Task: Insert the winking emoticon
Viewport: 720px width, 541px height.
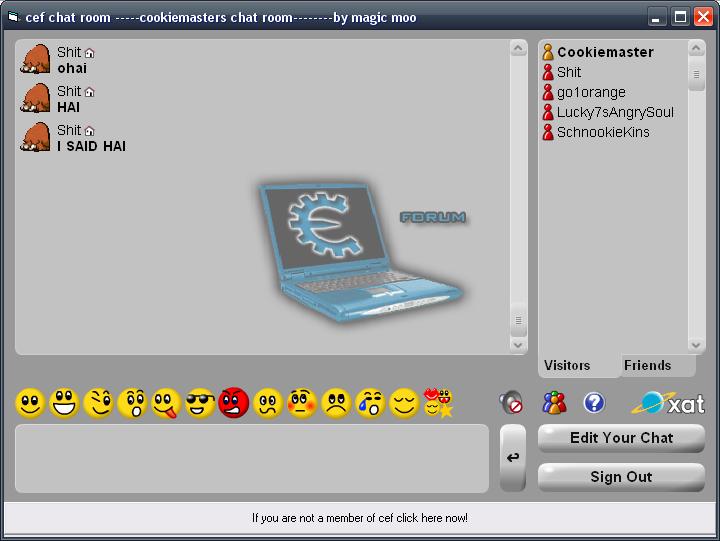Action: [98, 404]
